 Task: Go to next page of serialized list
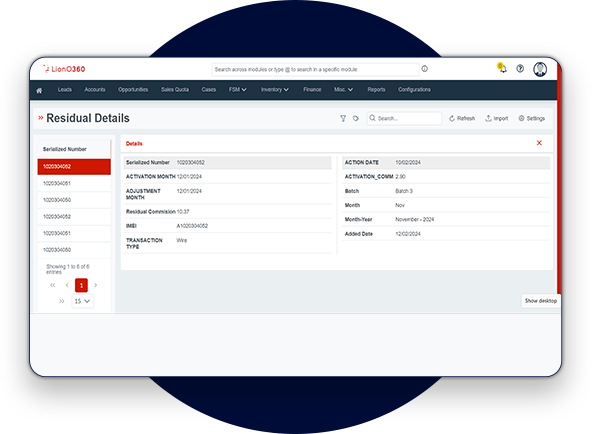[96, 285]
